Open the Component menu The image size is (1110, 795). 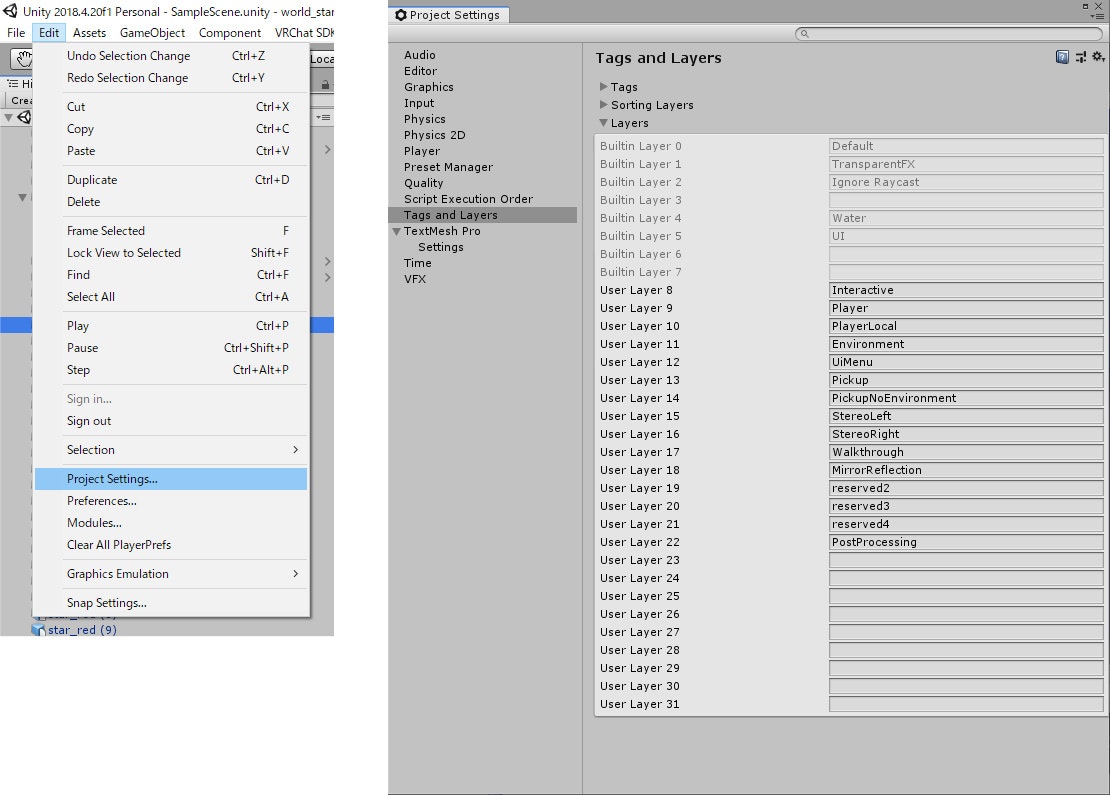coord(229,33)
